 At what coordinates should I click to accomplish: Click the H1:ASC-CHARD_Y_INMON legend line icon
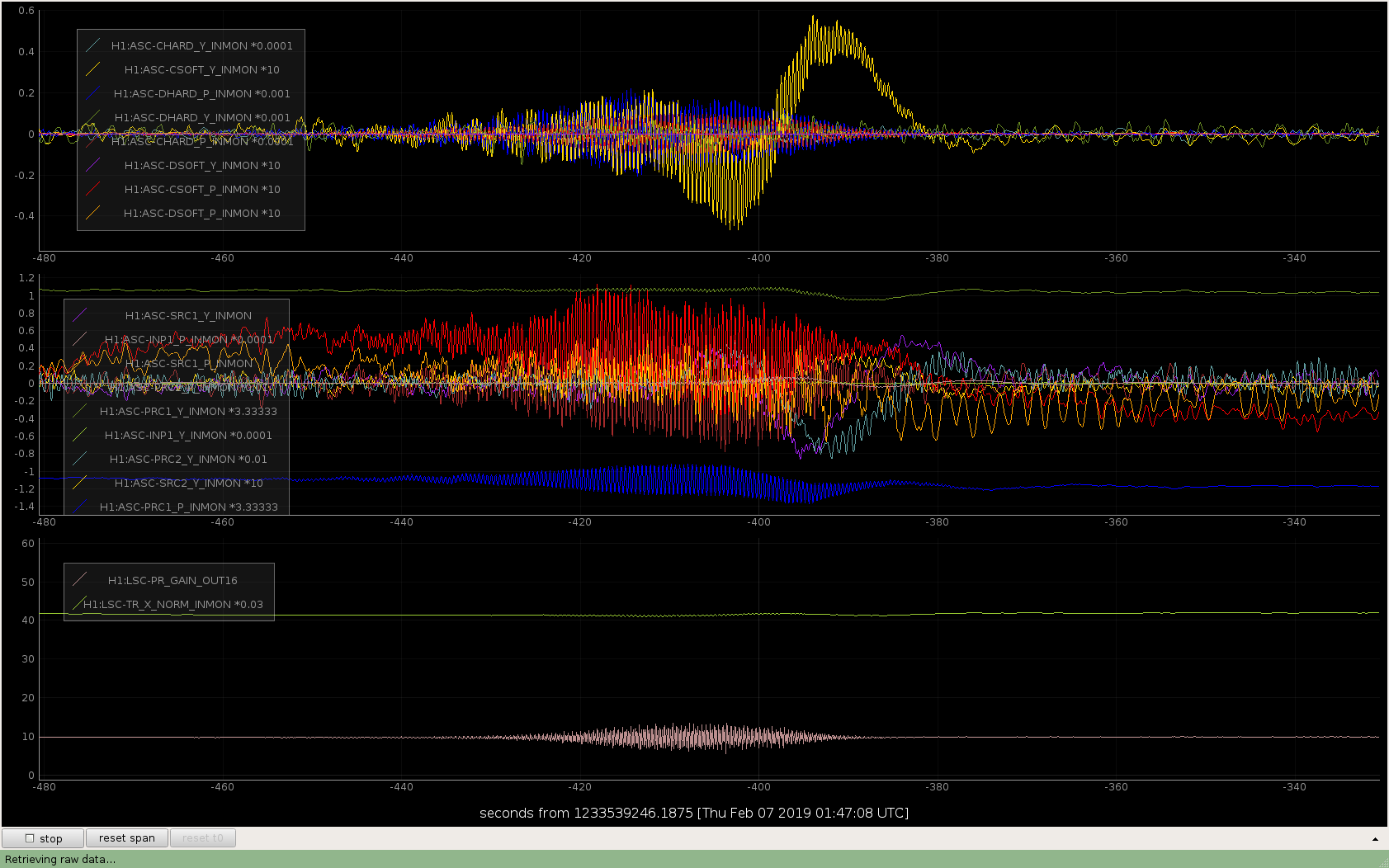93,45
